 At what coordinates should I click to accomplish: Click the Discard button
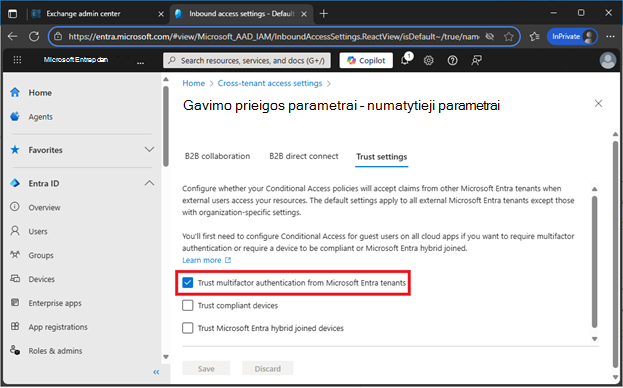(x=268, y=369)
